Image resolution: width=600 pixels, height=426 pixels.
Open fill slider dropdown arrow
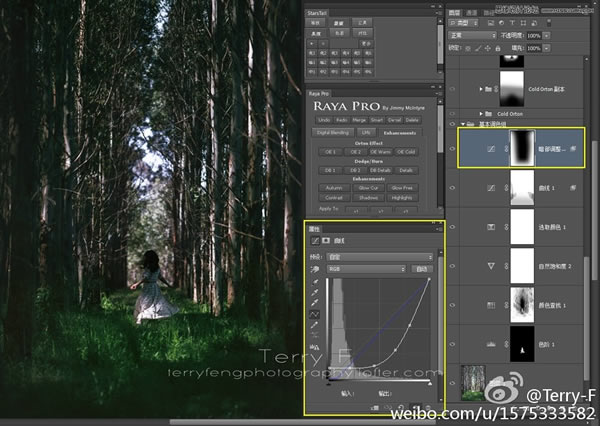pyautogui.click(x=547, y=48)
